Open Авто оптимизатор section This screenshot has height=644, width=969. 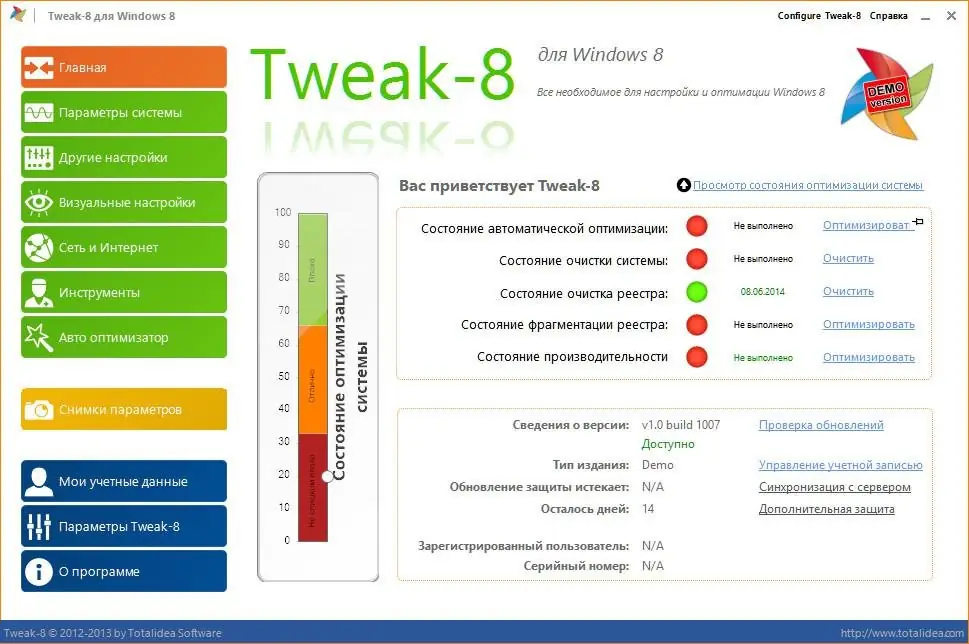click(x=124, y=337)
